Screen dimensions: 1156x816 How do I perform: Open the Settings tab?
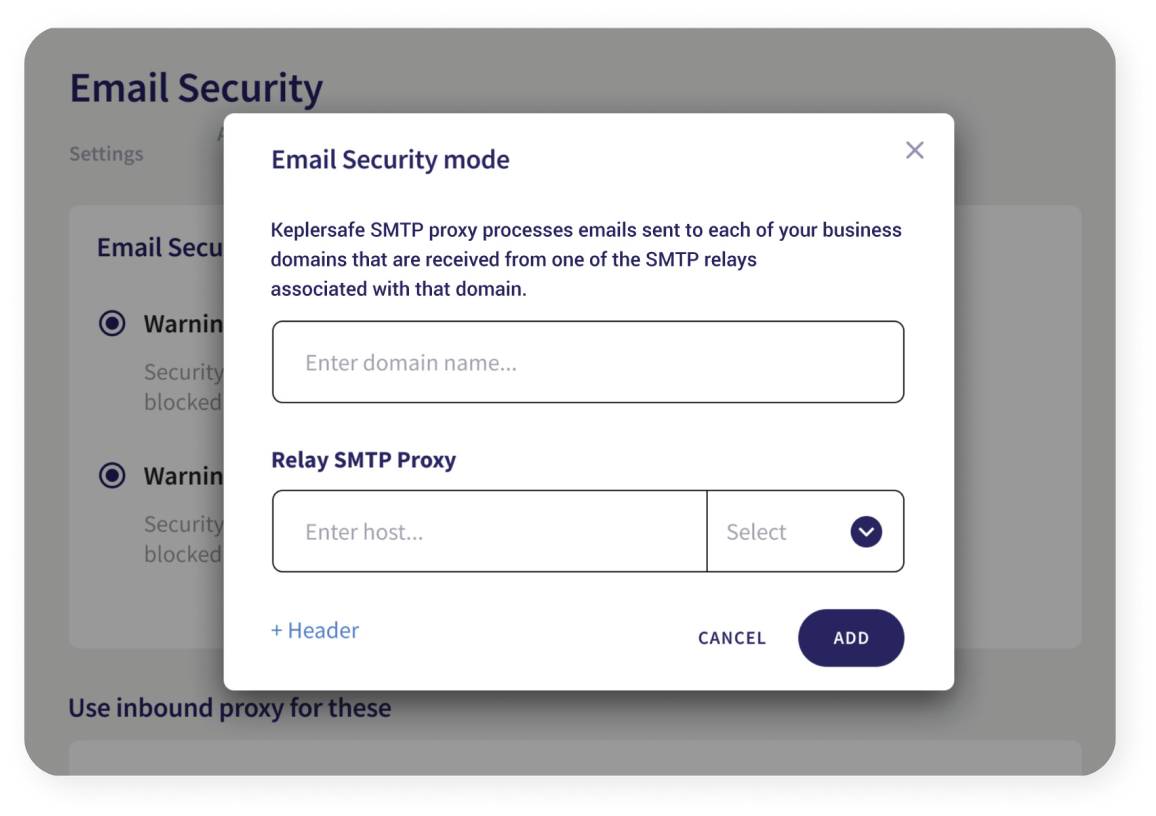[106, 154]
